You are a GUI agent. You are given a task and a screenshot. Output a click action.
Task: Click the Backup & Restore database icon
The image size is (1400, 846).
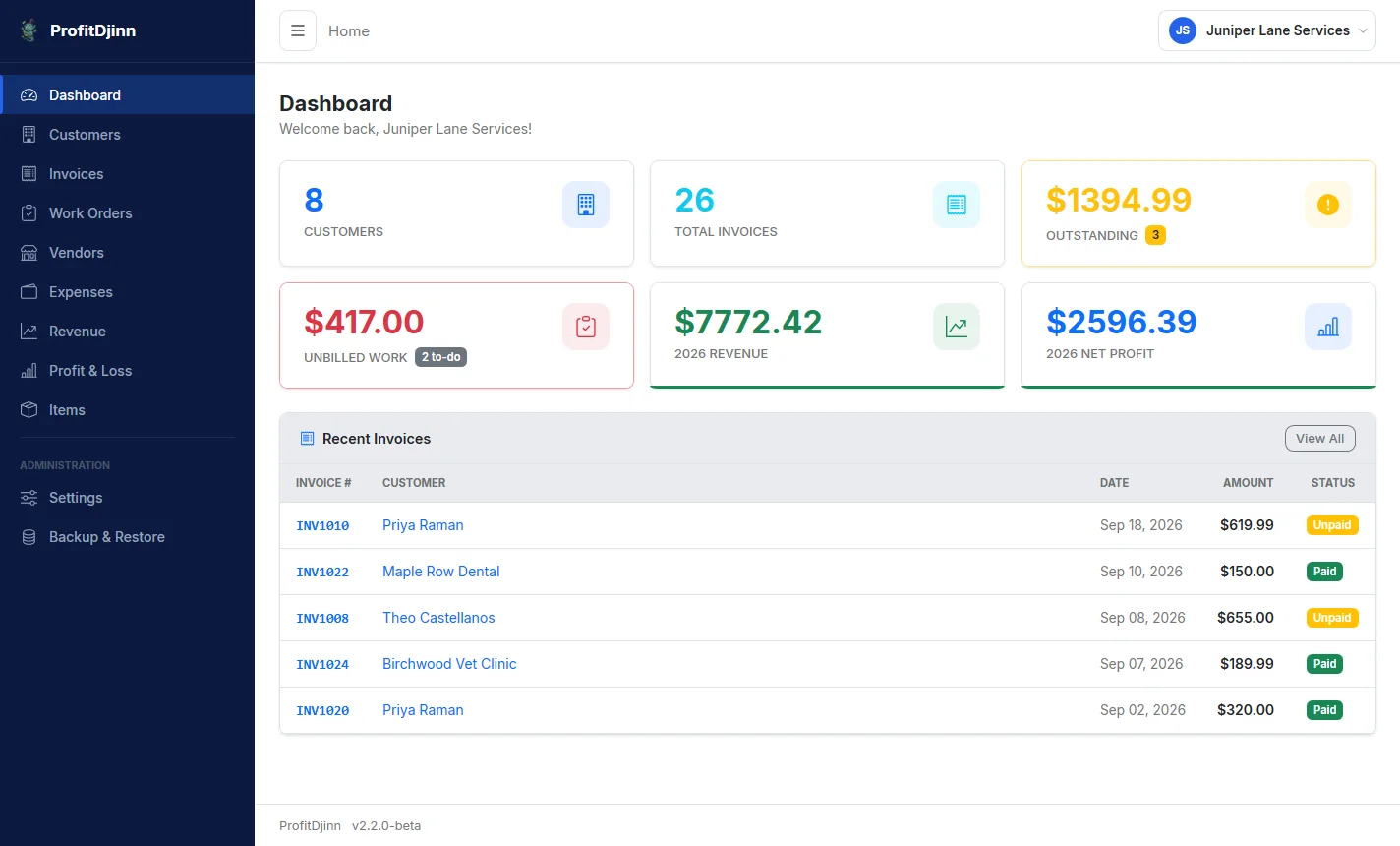click(x=29, y=537)
